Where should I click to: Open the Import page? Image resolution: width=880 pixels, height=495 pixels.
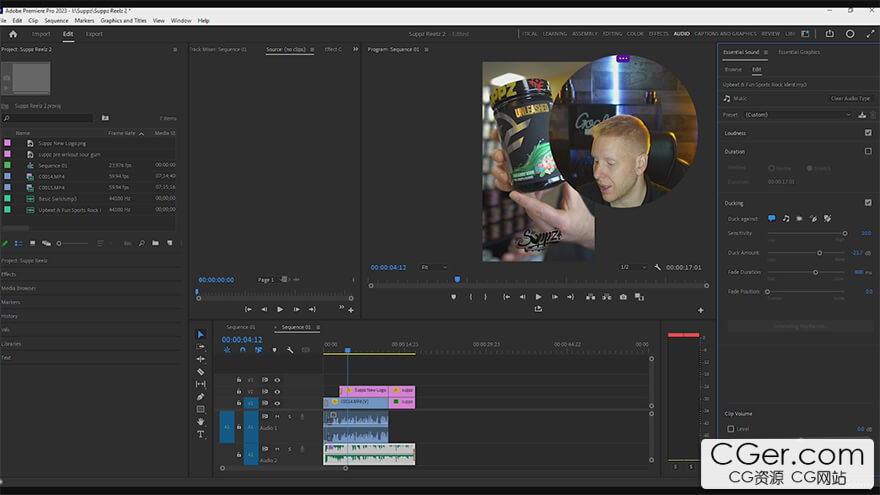41,34
